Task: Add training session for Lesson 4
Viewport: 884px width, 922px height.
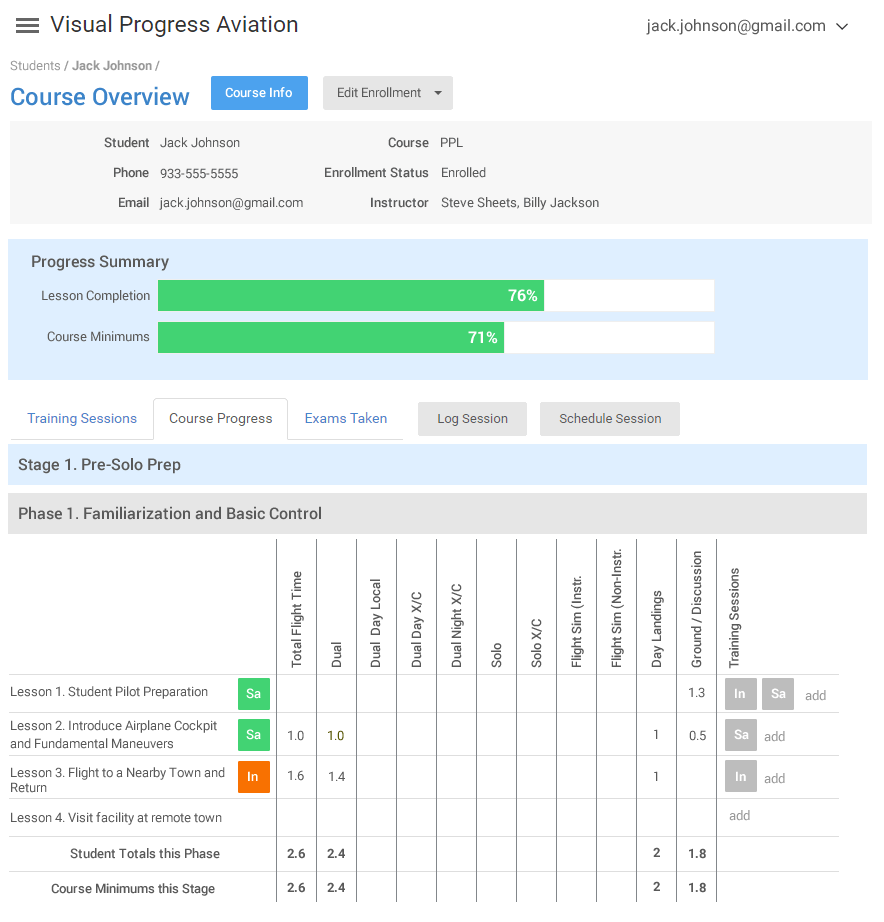Action: [739, 816]
